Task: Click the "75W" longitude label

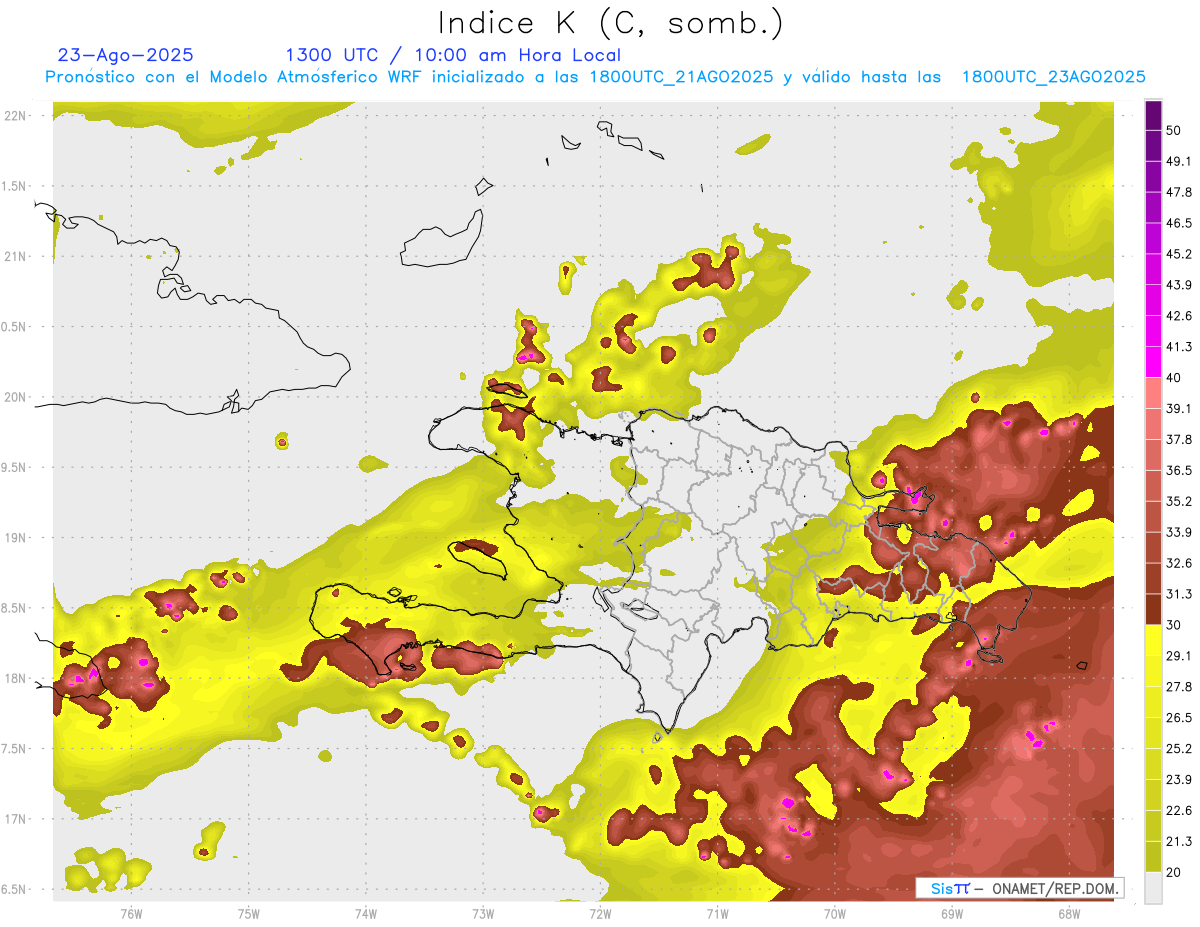Action: (x=249, y=914)
